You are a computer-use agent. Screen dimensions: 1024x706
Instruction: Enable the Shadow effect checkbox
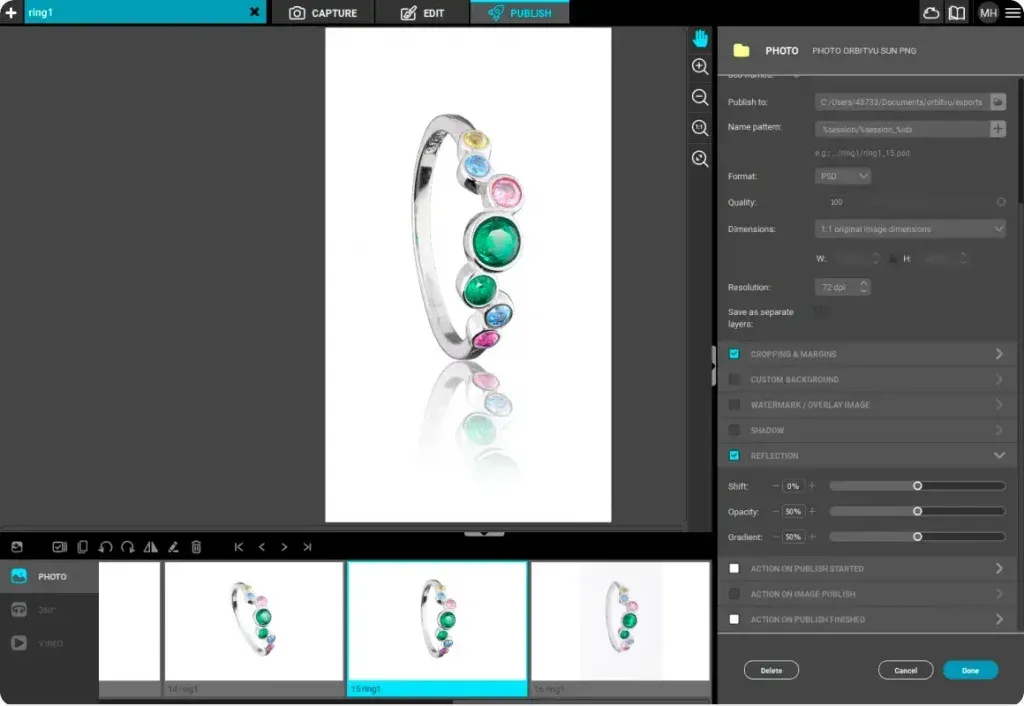[x=735, y=430]
